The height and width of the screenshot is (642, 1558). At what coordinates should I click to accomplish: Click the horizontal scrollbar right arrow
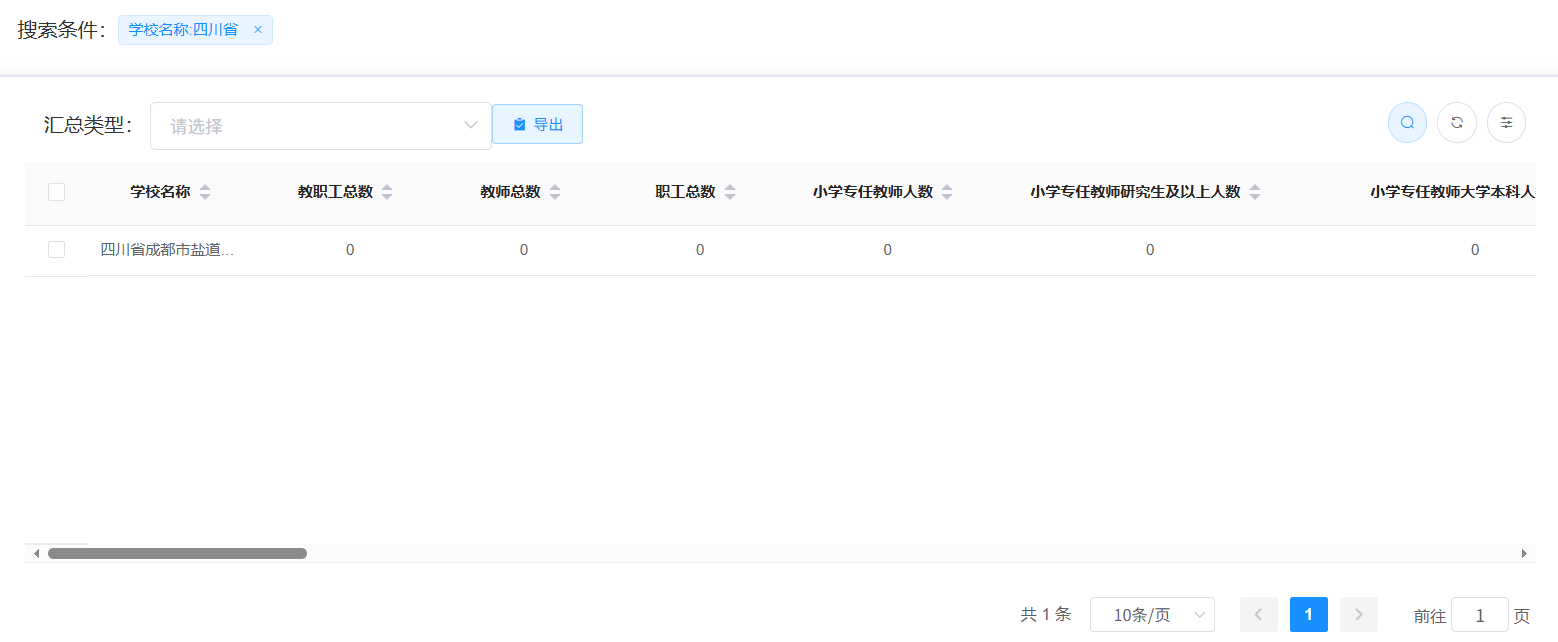coord(1524,553)
